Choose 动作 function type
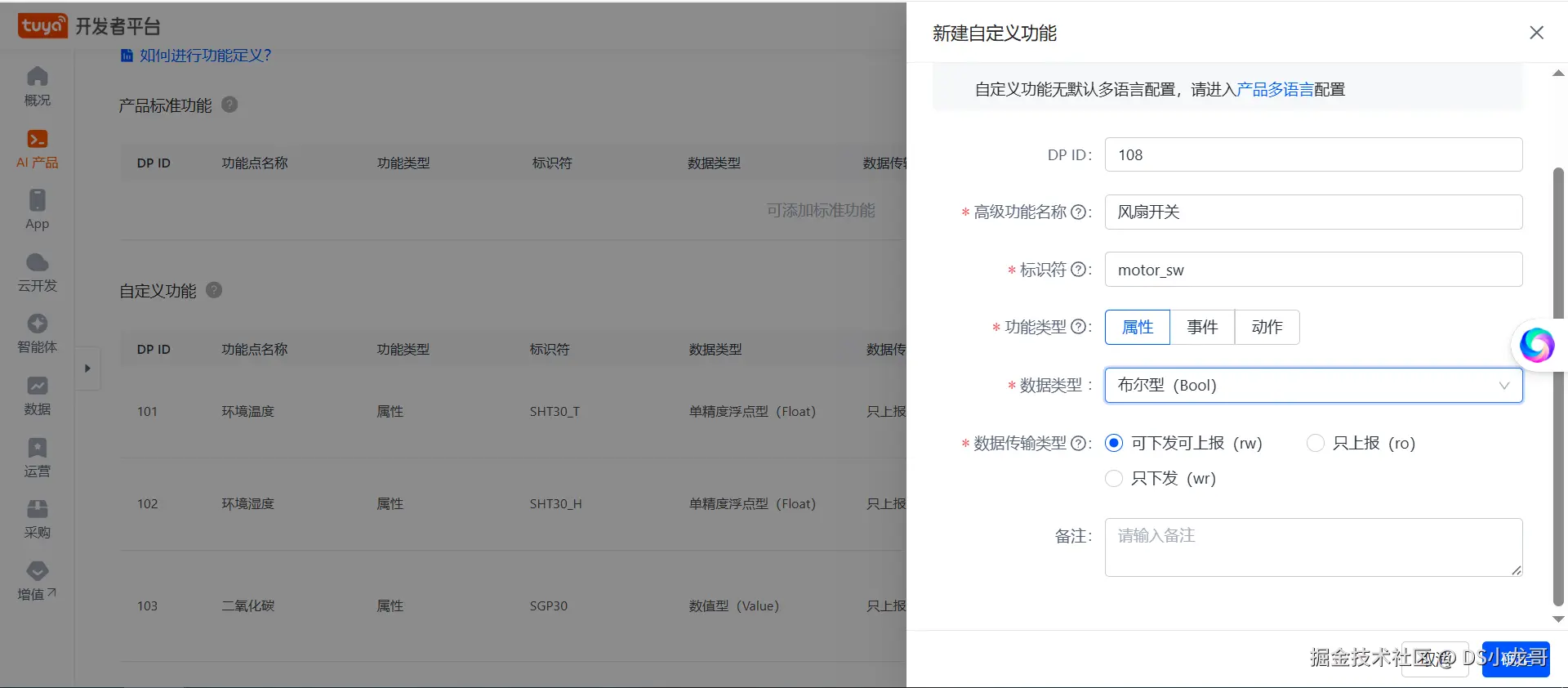The width and height of the screenshot is (1568, 688). (1267, 327)
